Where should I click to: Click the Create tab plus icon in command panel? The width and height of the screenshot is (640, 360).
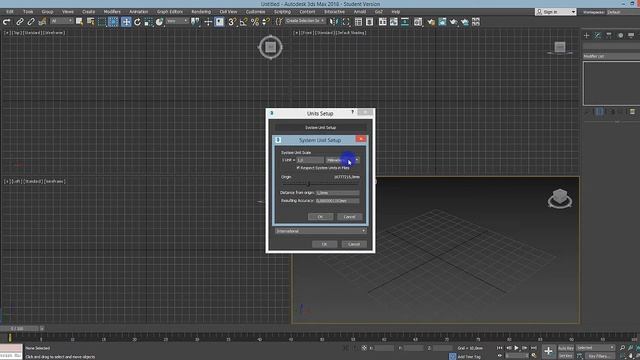click(x=587, y=36)
